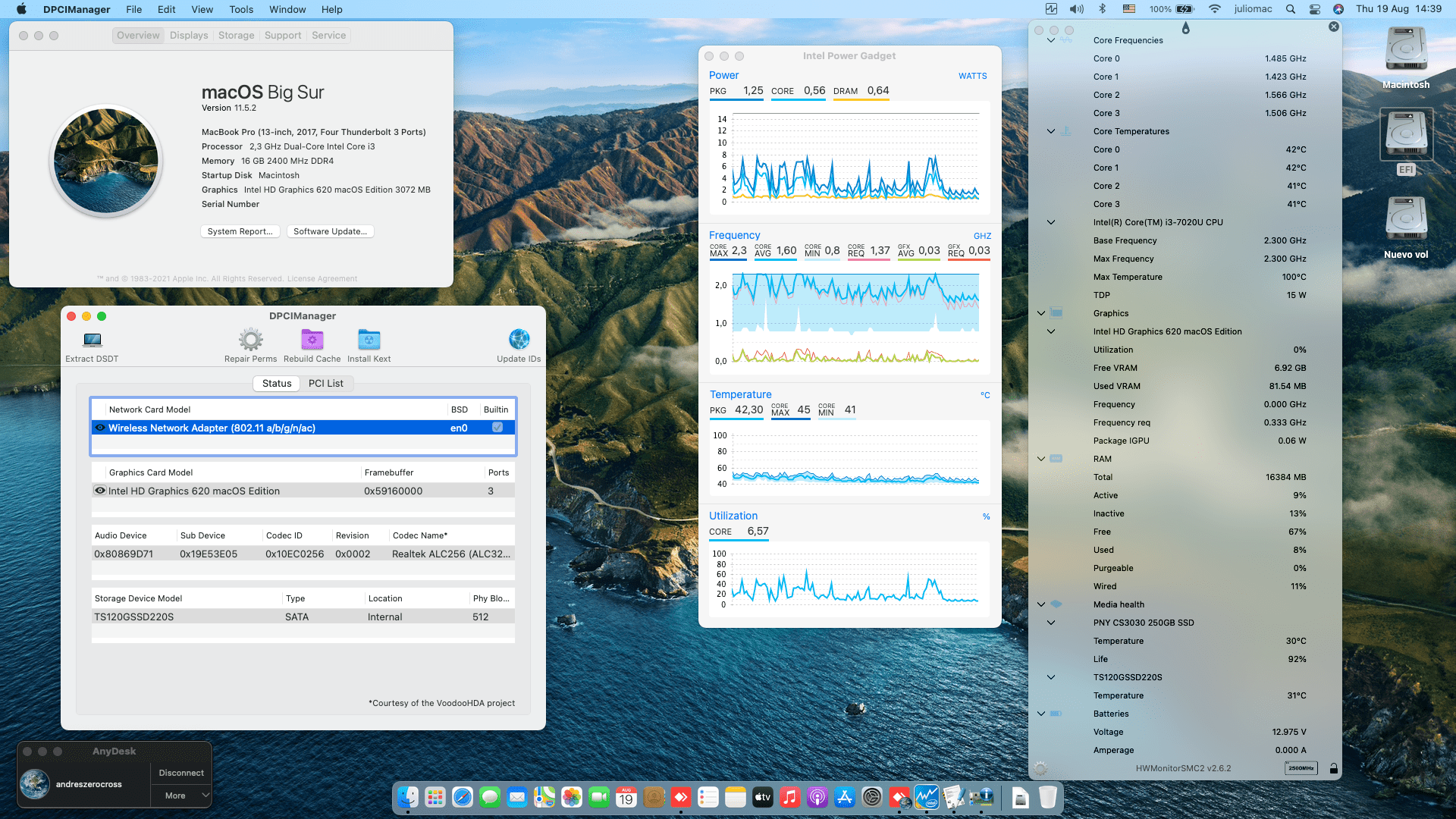This screenshot has width=1456, height=819.
Task: Click the Extract DSDT toolbar icon
Action: pos(93,340)
